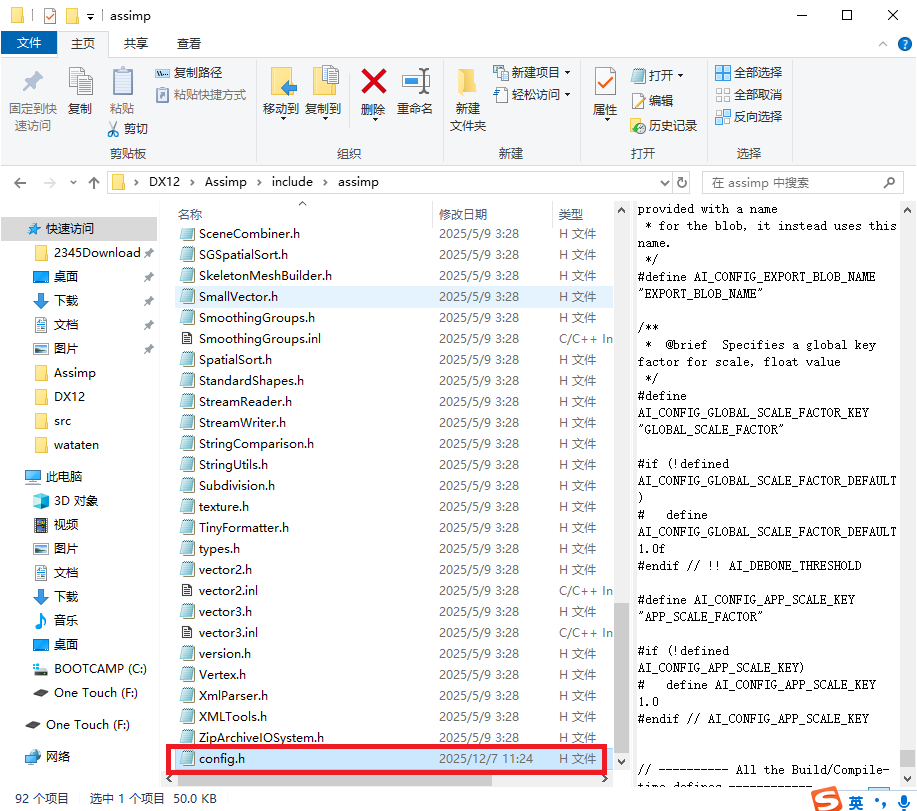Screen dimensions: 917x811
Task: Click the New Folder (新建文件夹) icon
Action: (467, 83)
